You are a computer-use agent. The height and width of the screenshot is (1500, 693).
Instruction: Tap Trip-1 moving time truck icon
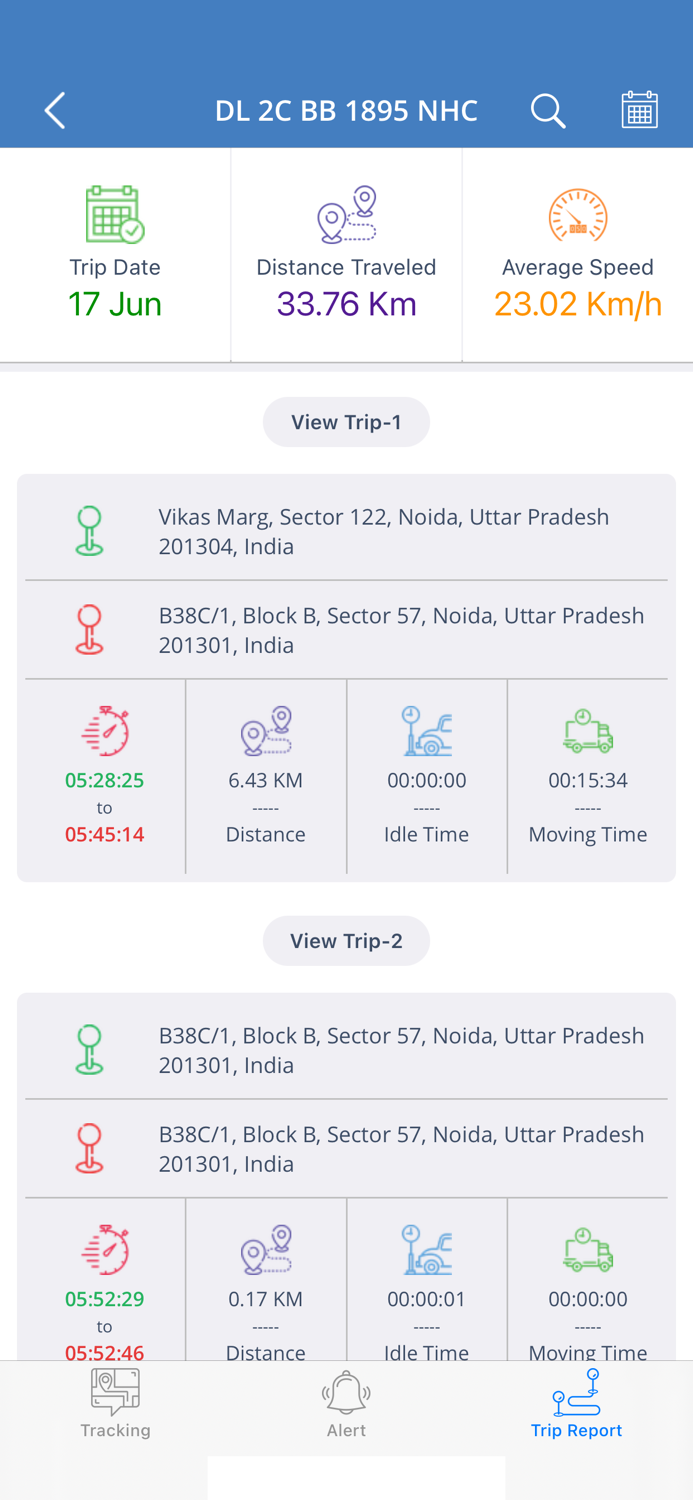click(588, 731)
